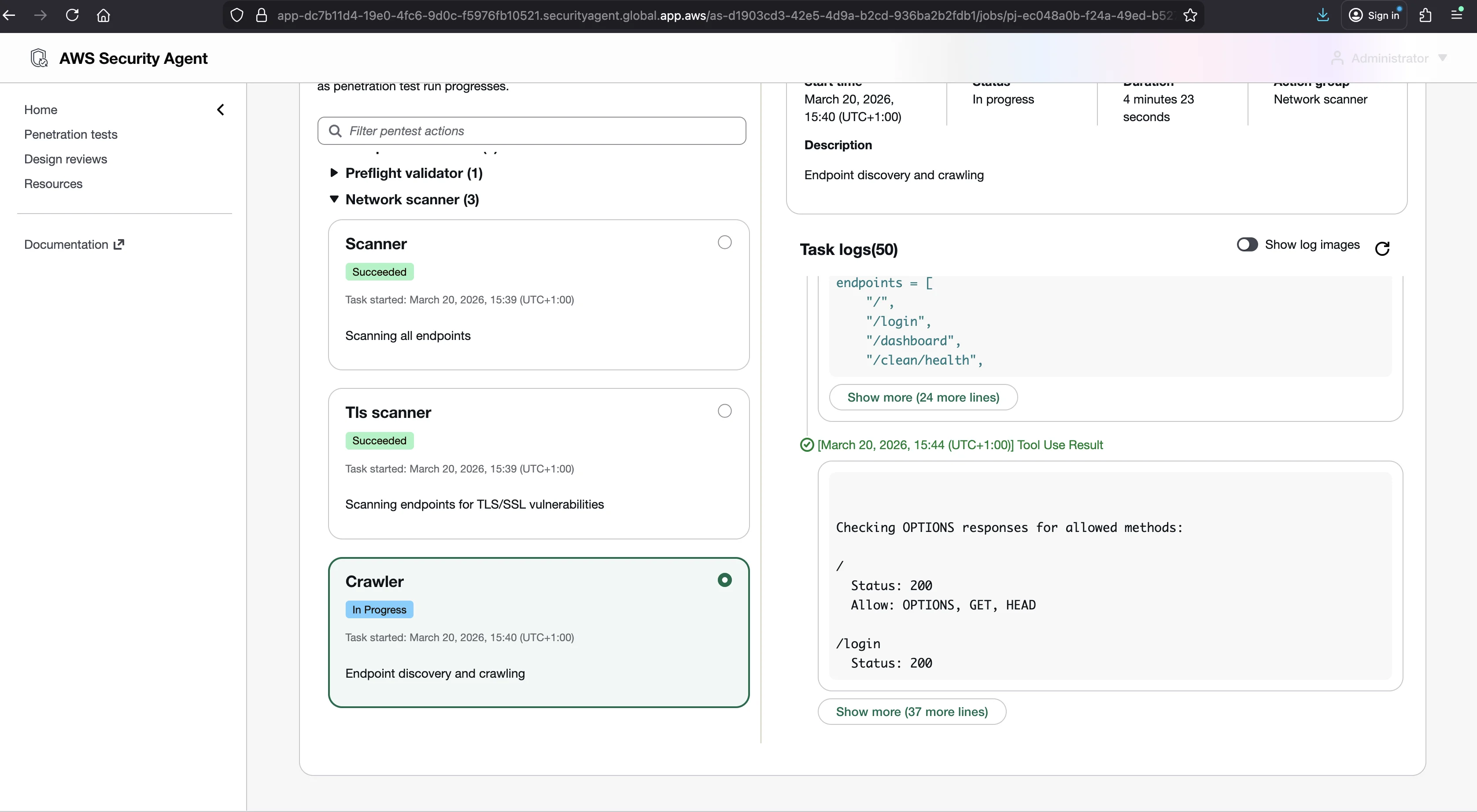Click the "Scanning all endpoints" description
The image size is (1477, 812).
[x=408, y=336]
